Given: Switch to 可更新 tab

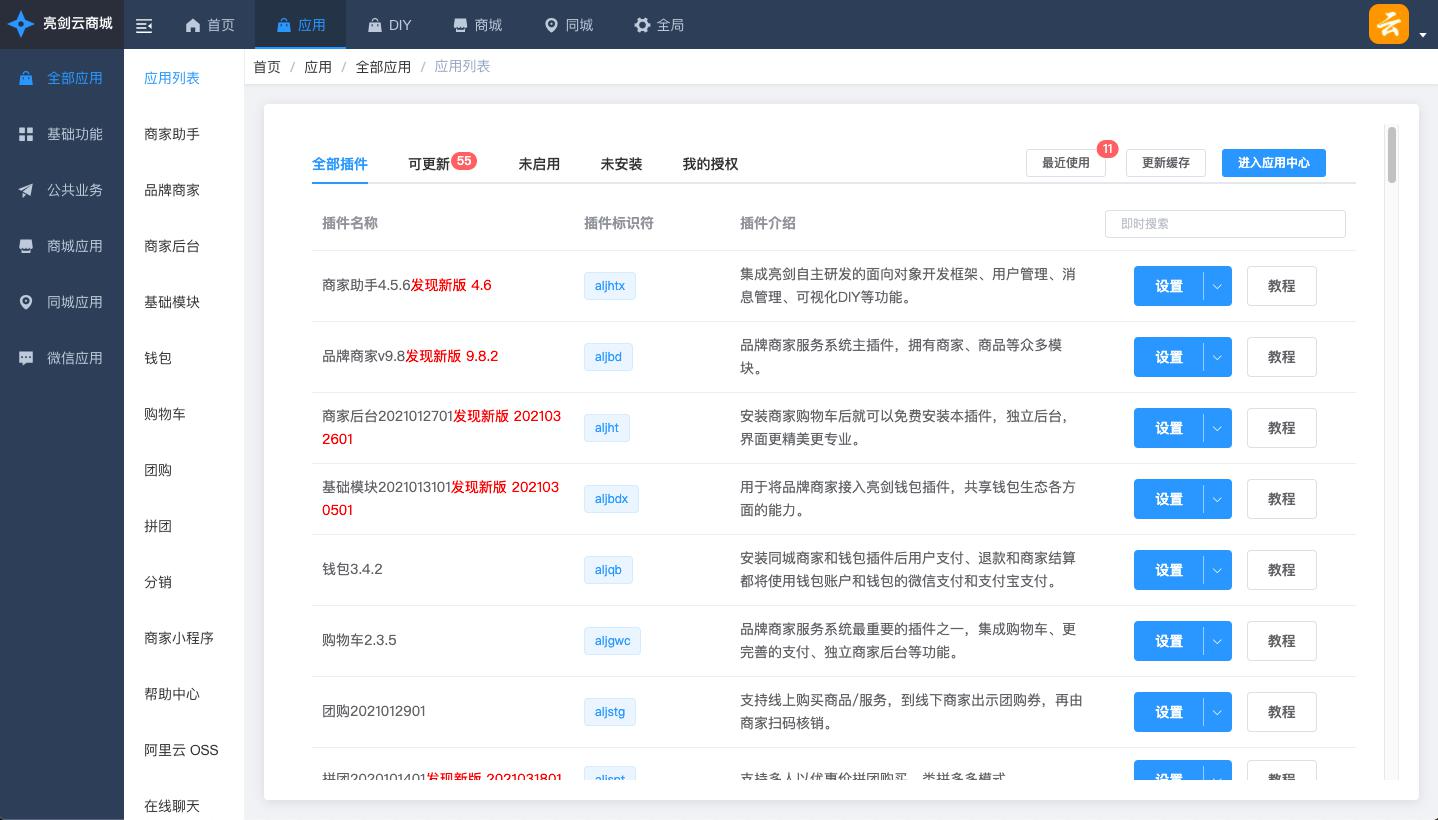Looking at the screenshot, I should pyautogui.click(x=429, y=164).
